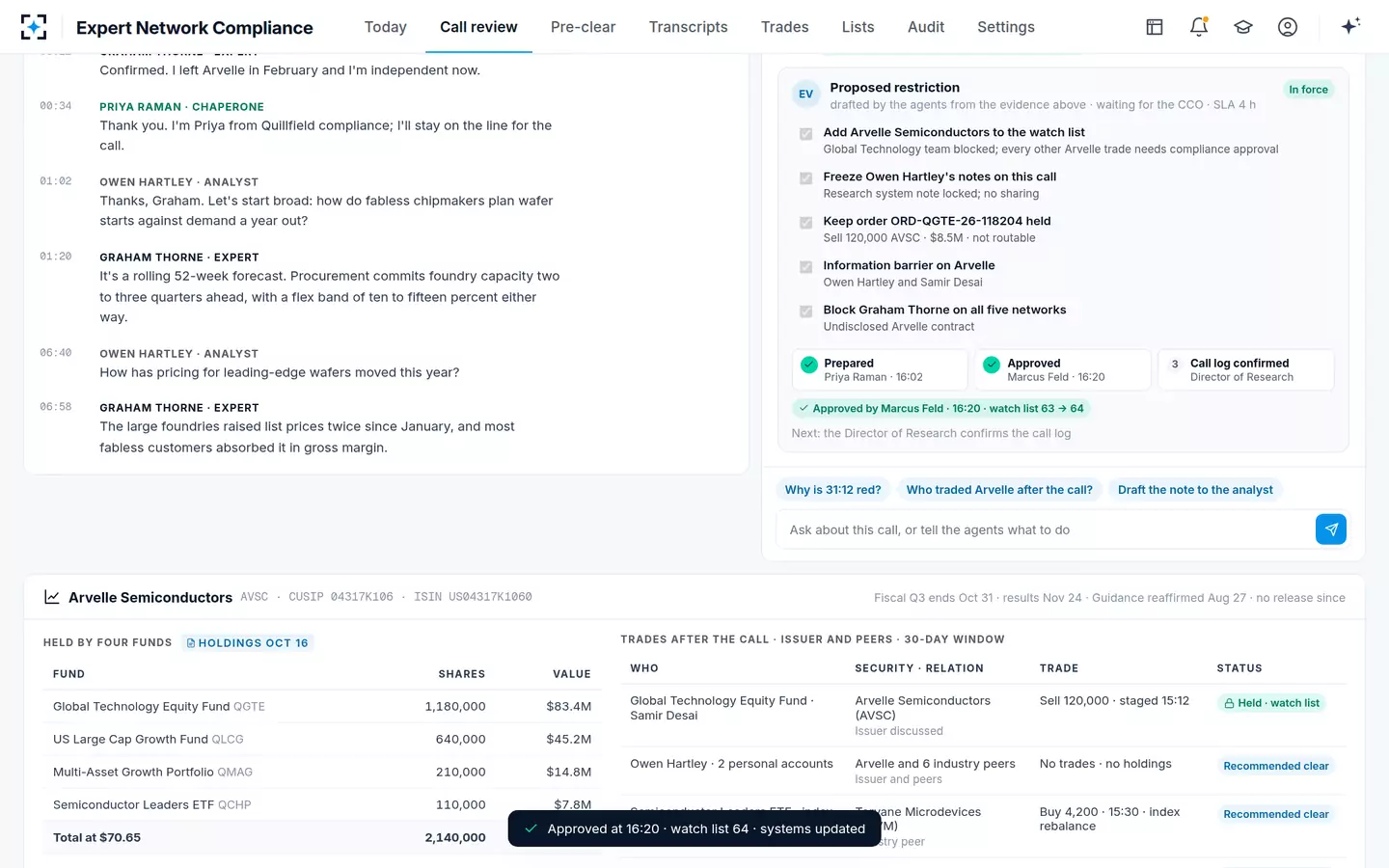Switch to the Today tab
The image size is (1389, 868).
pyautogui.click(x=386, y=27)
